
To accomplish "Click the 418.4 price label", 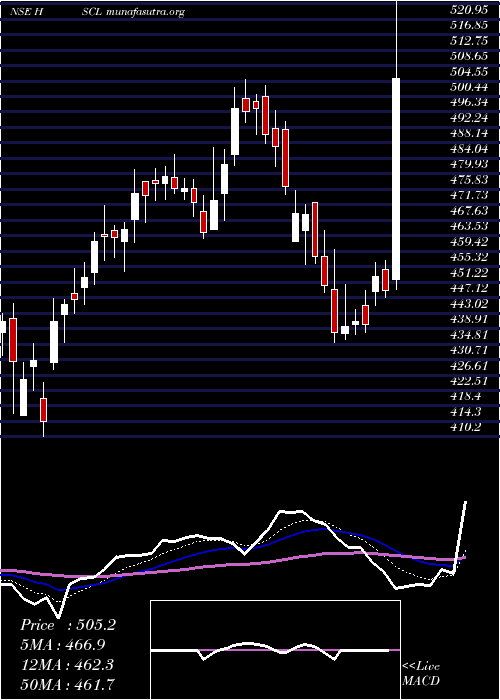I will (x=466, y=396).
